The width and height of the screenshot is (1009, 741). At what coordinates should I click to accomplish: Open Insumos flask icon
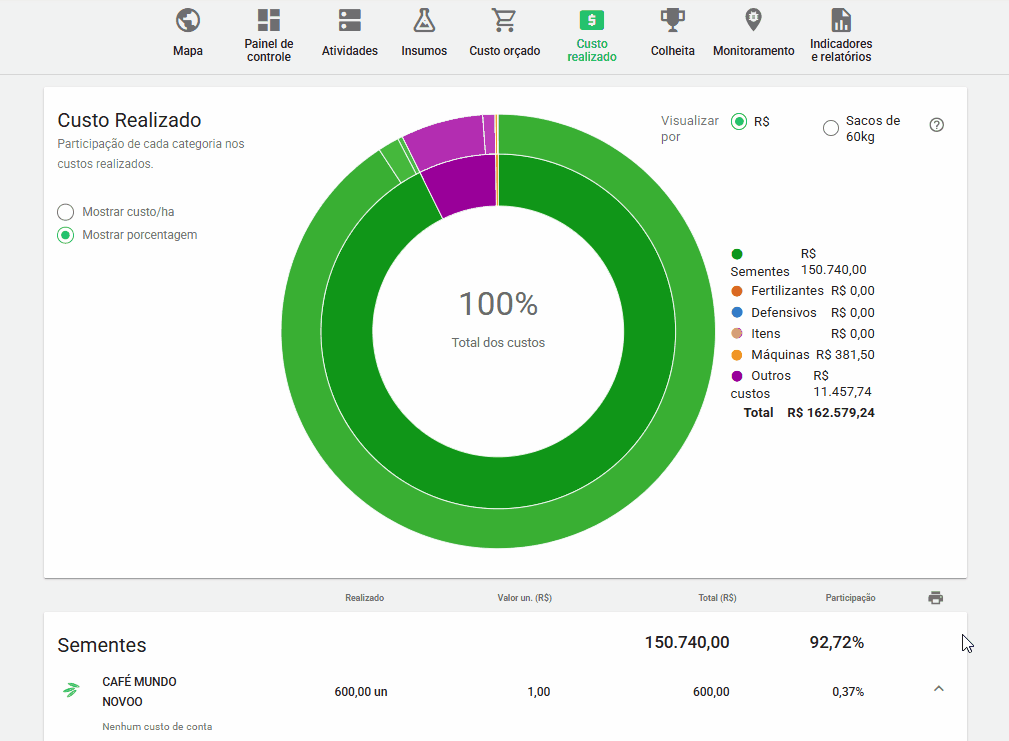pos(424,20)
